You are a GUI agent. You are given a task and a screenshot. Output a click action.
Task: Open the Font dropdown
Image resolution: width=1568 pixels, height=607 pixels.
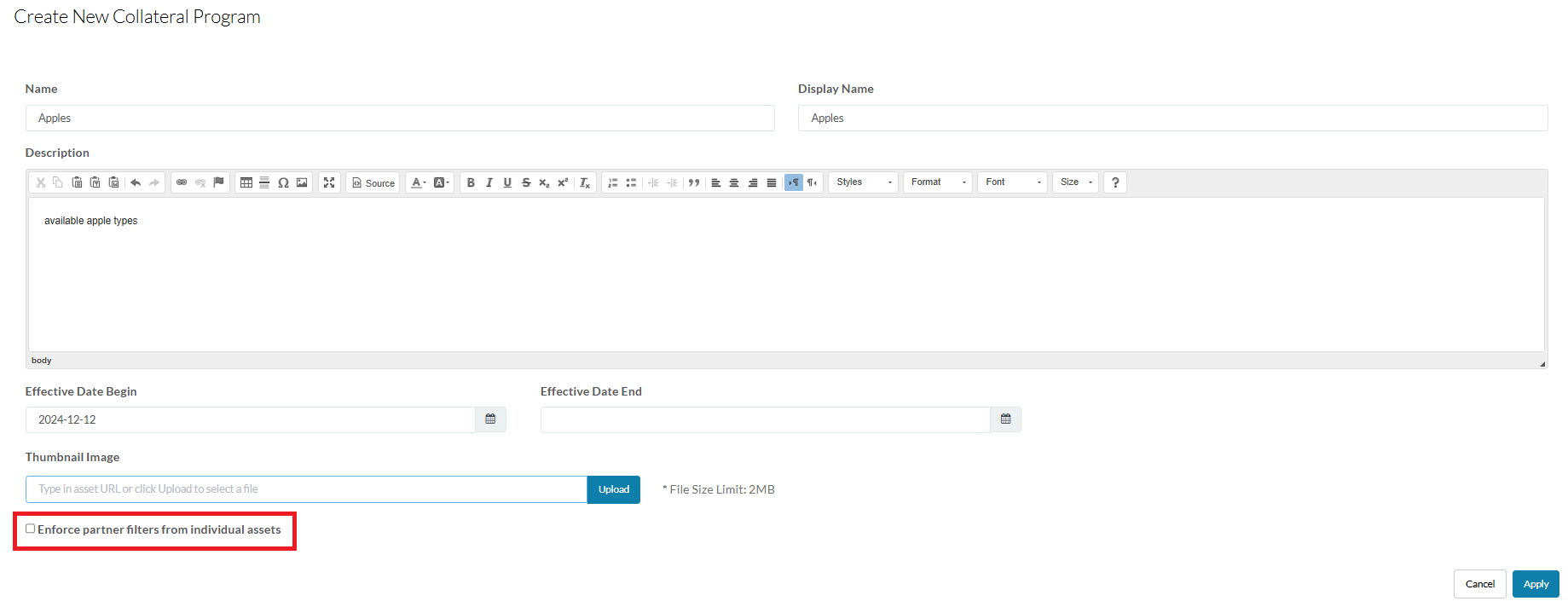pos(1012,182)
